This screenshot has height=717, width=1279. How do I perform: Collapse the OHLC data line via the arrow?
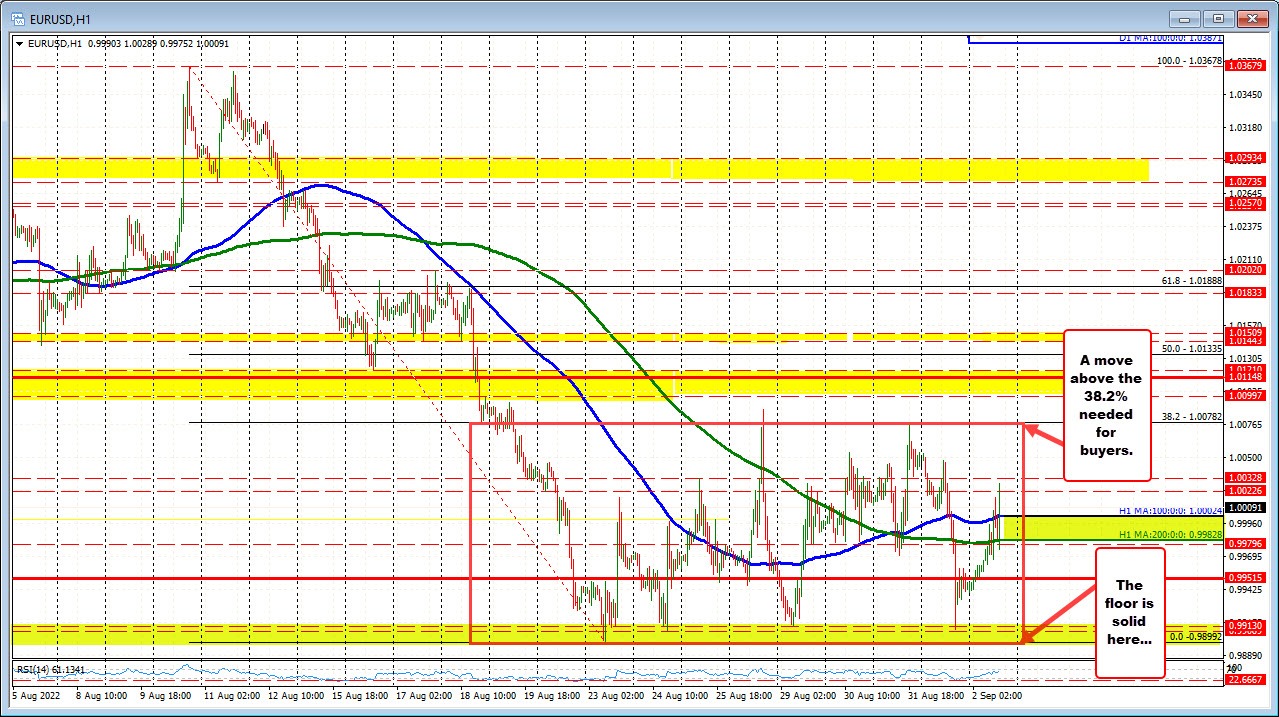19,44
